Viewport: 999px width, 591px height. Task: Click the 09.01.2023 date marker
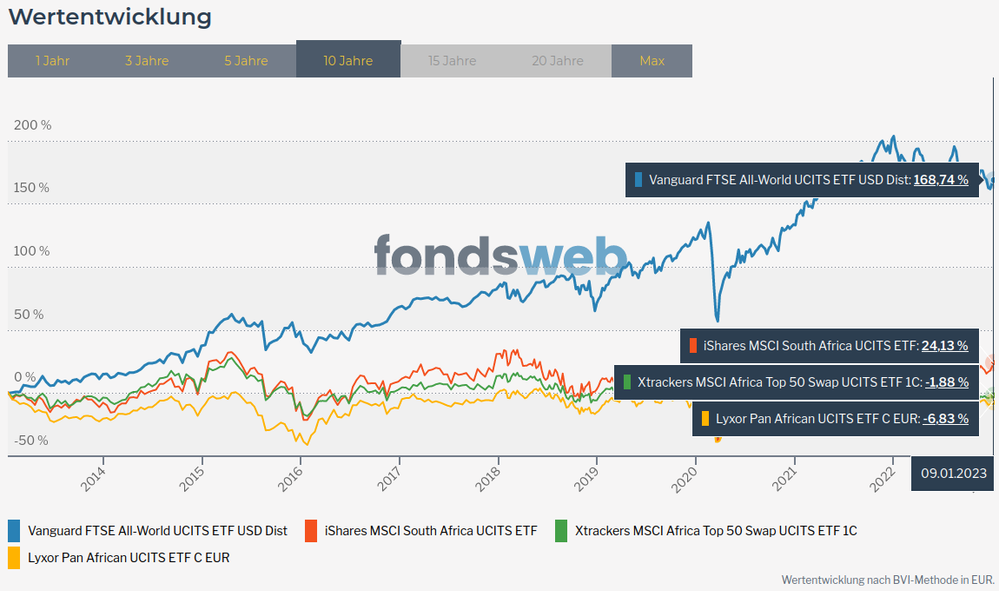coord(954,473)
